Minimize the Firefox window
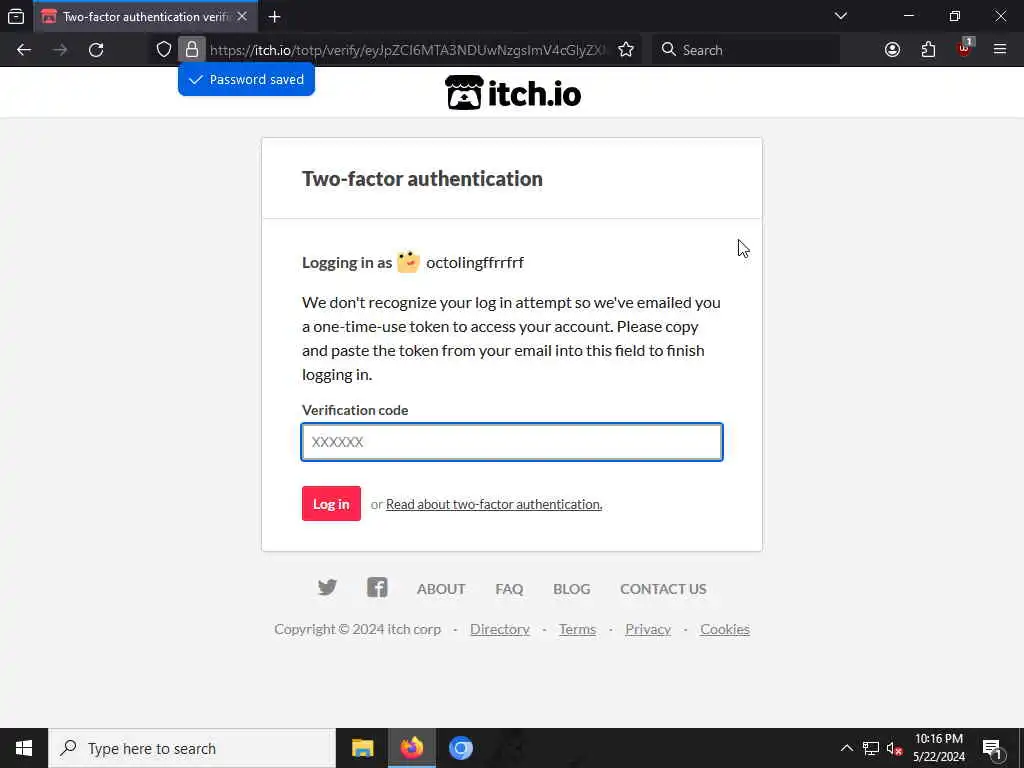The height and width of the screenshot is (768, 1024). pos(909,16)
